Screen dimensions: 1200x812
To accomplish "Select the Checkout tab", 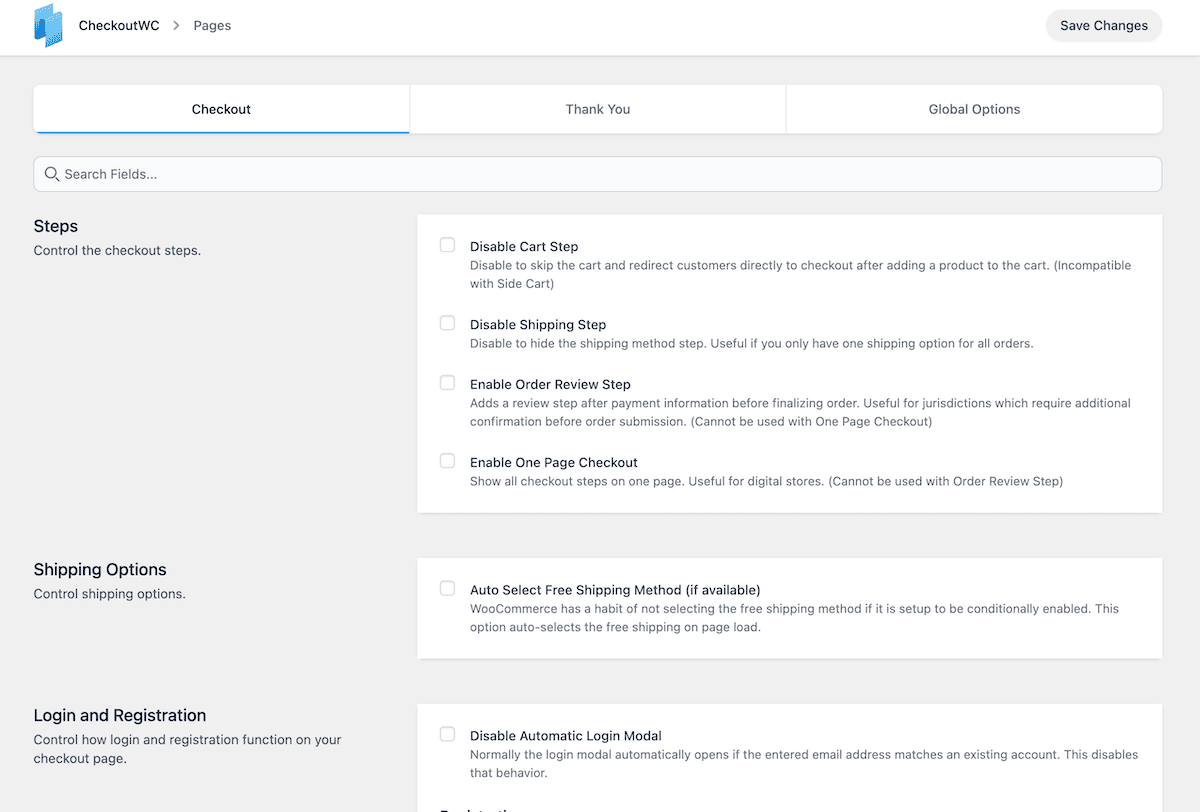I will tap(221, 109).
